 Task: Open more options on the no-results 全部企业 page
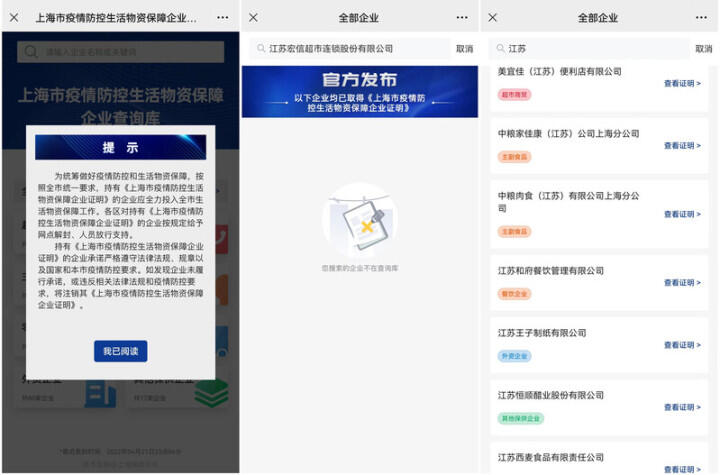click(x=461, y=18)
